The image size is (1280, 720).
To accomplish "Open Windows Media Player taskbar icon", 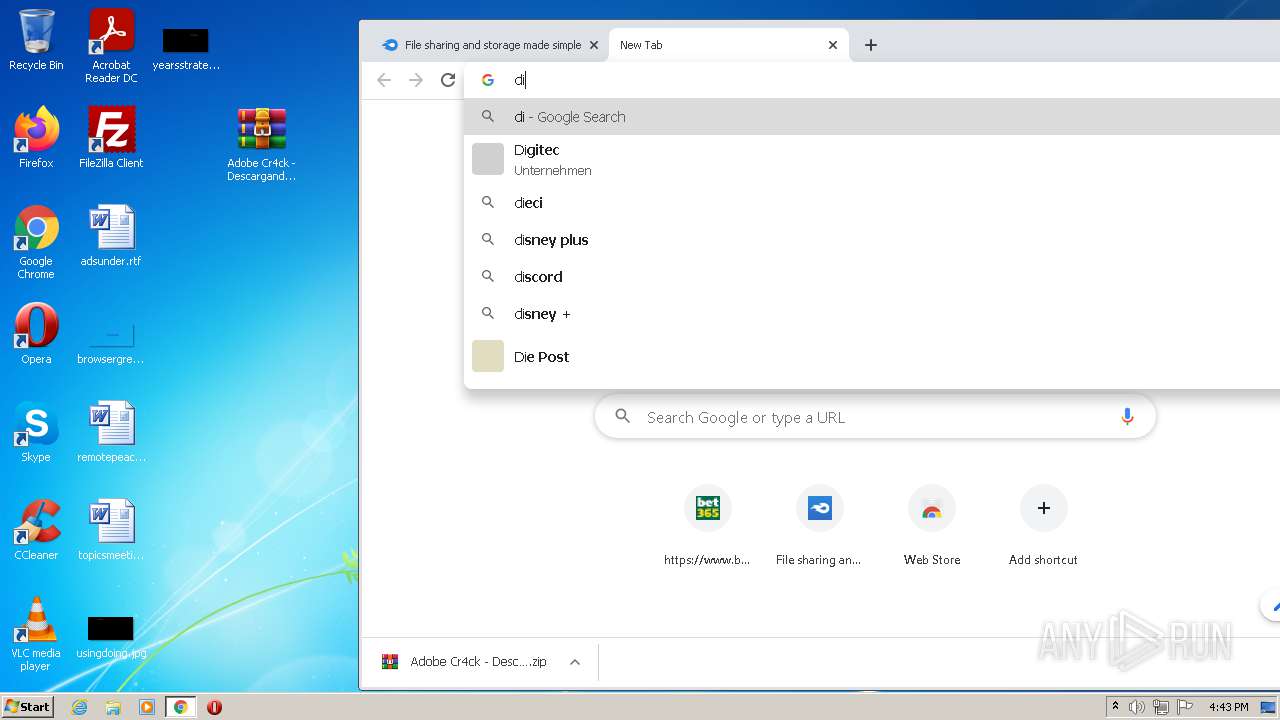I will click(x=147, y=707).
